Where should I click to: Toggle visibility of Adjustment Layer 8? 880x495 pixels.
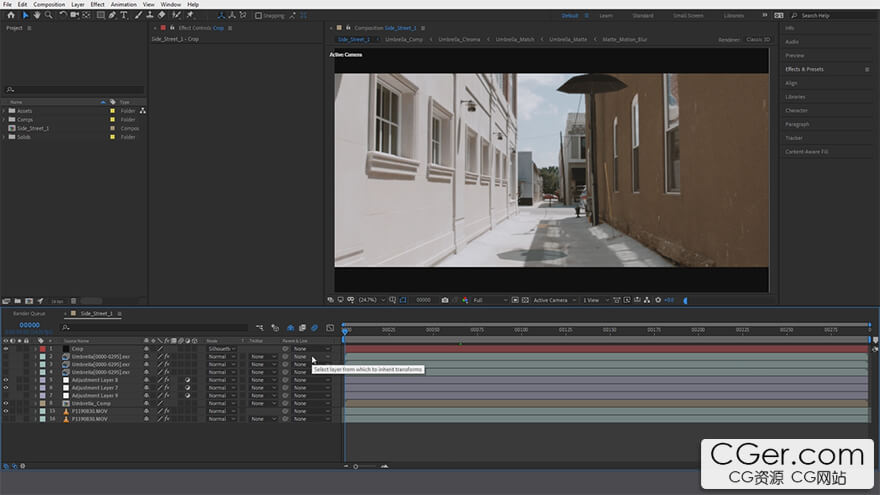point(6,380)
